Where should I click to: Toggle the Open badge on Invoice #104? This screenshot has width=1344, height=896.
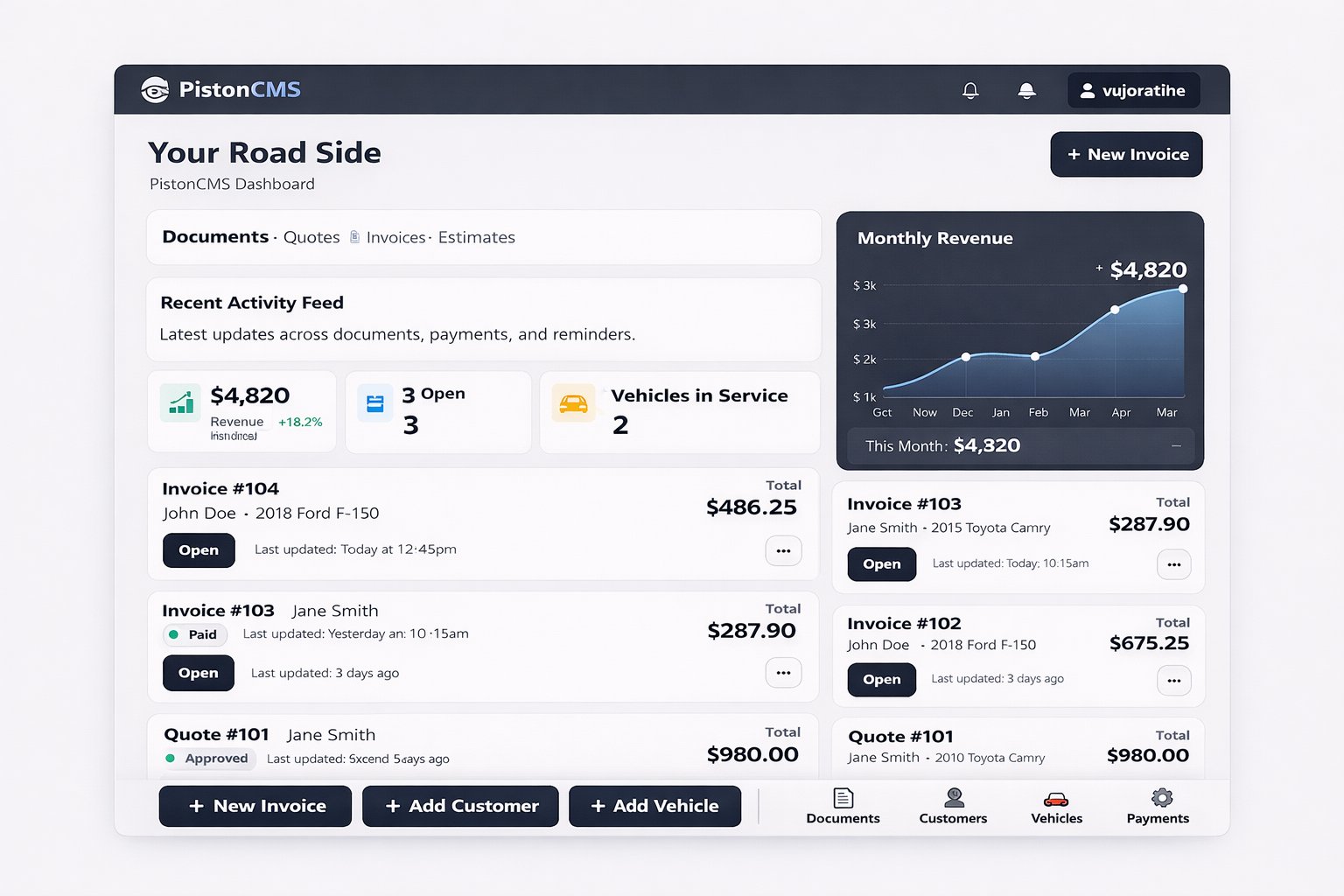(199, 550)
